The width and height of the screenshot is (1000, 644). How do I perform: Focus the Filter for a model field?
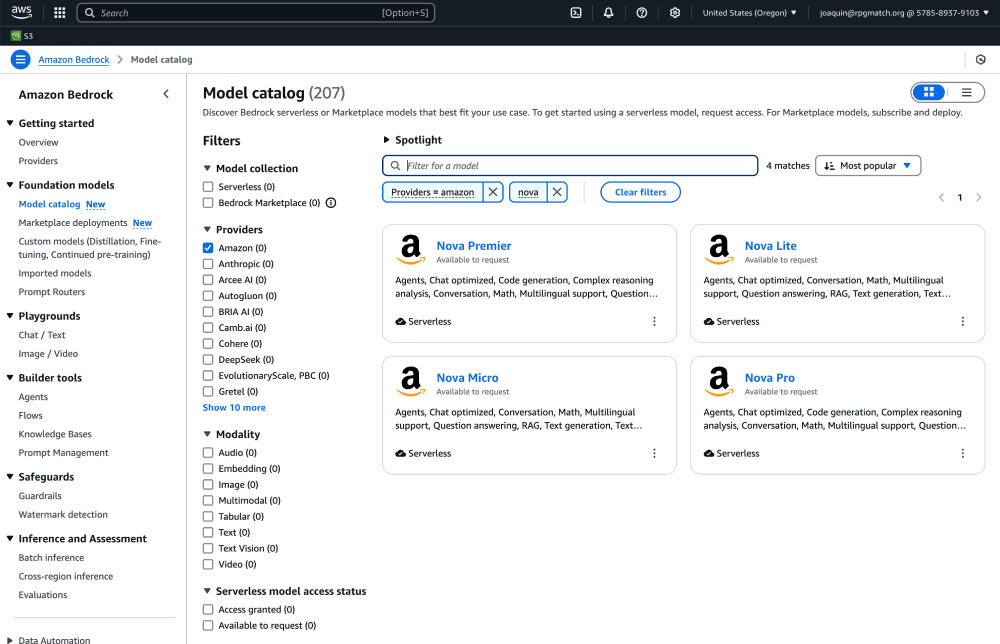tap(570, 166)
